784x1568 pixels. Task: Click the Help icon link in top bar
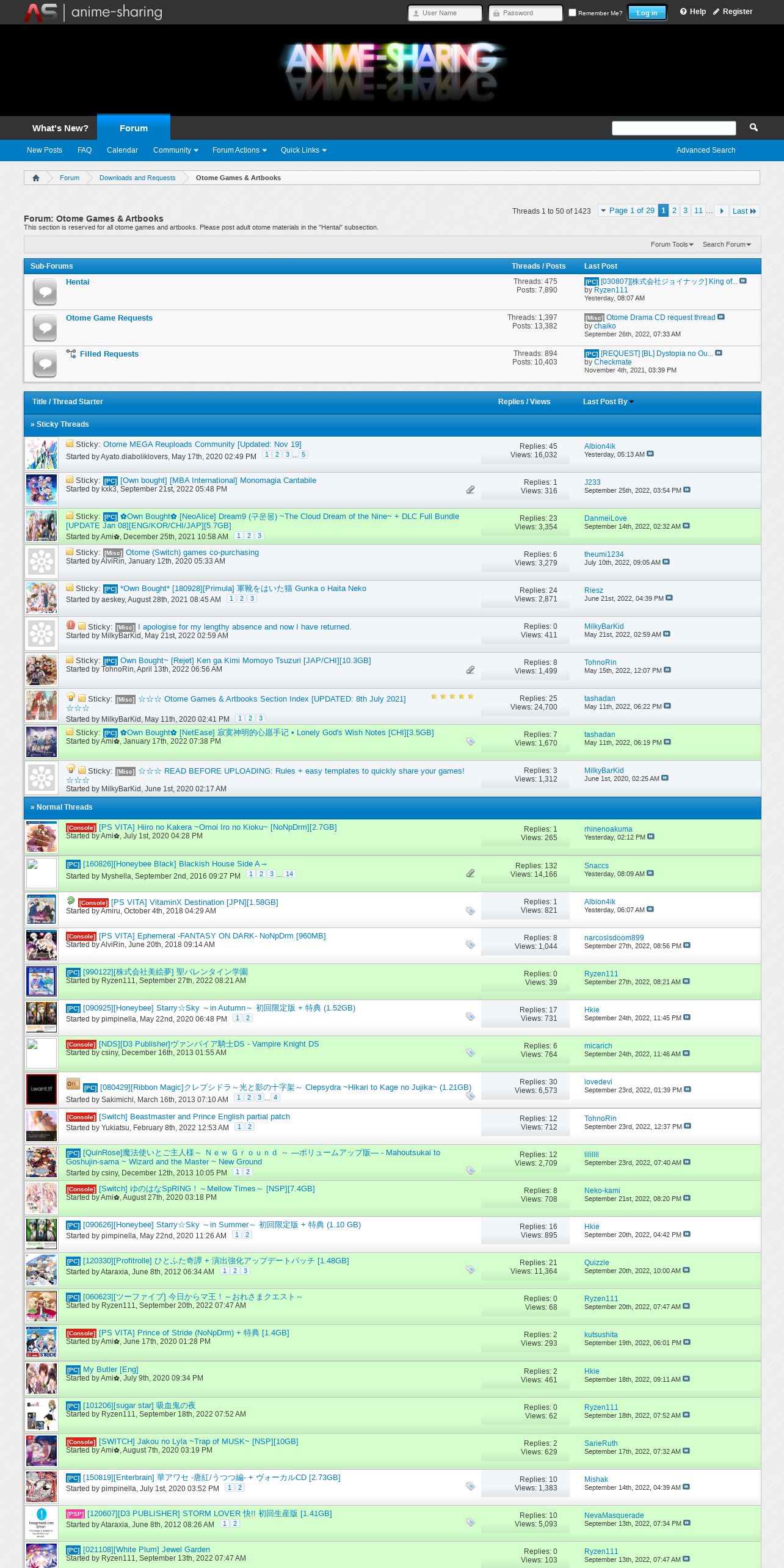(693, 12)
